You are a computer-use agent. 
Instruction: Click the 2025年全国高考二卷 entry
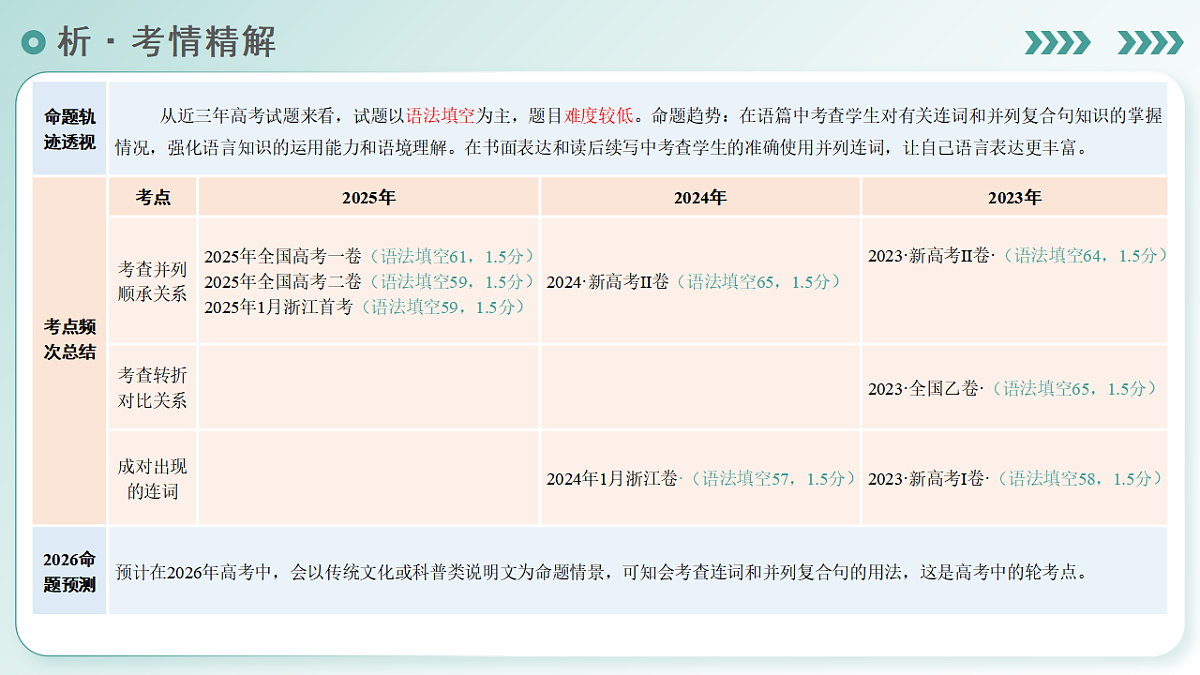(x=371, y=281)
